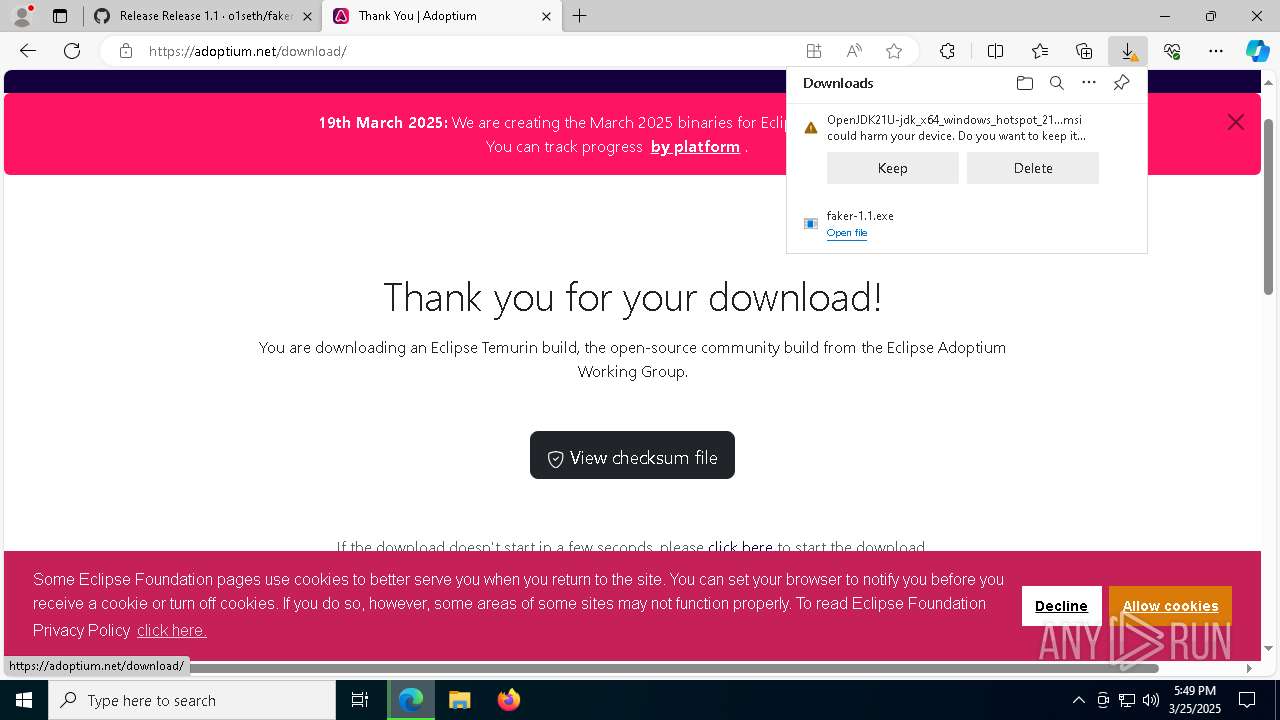
Task: Follow the 'click here' download link
Action: 740,547
